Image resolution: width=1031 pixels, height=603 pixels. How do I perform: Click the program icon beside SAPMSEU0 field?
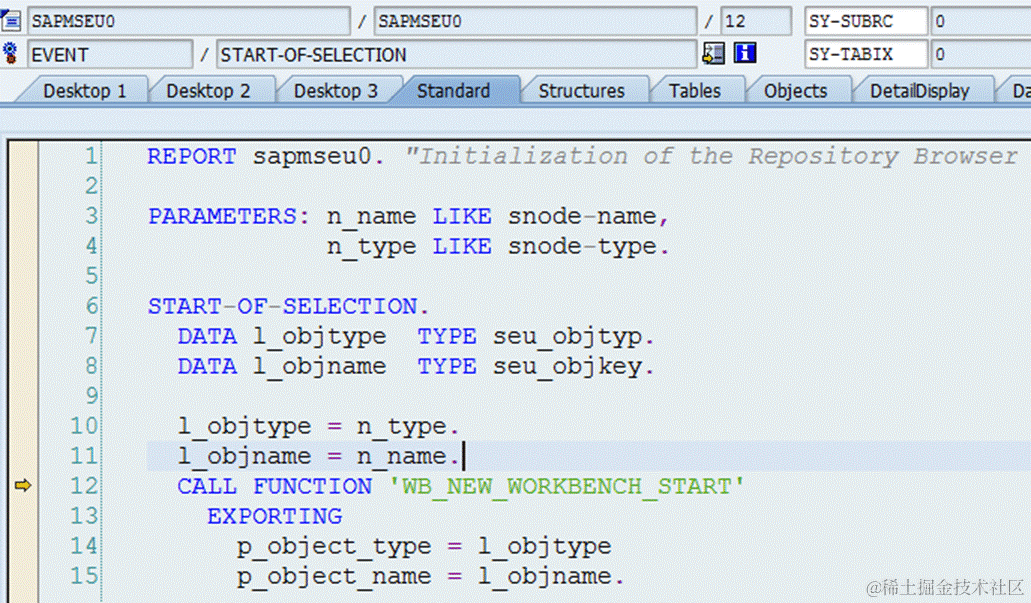tap(11, 20)
